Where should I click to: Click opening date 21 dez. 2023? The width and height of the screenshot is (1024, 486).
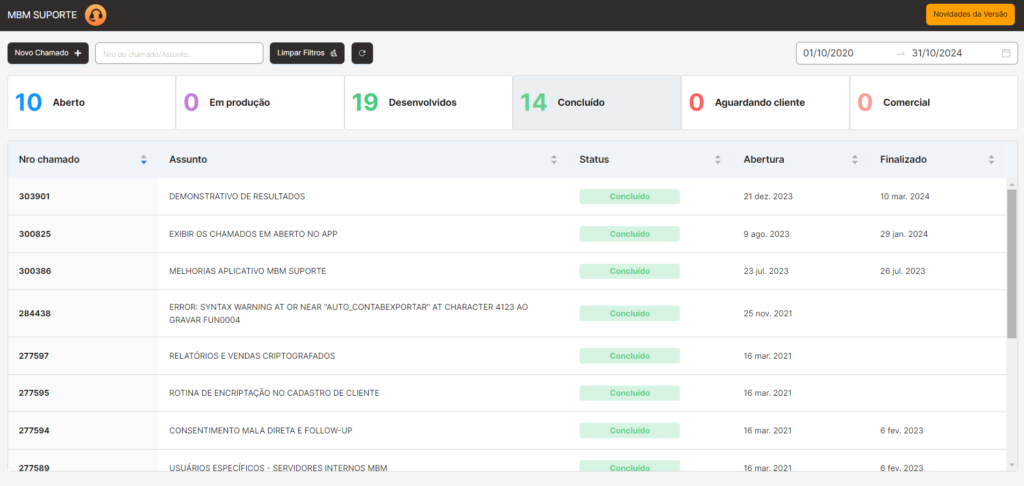pos(768,196)
